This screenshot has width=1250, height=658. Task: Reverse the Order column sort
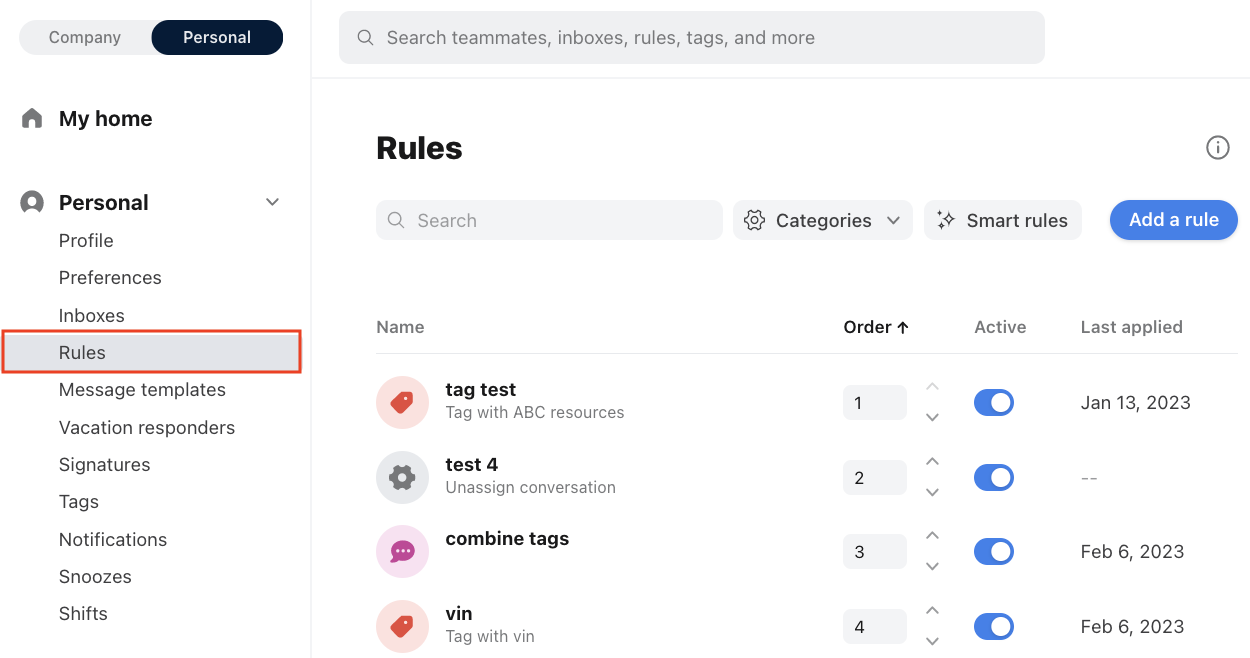pos(875,327)
